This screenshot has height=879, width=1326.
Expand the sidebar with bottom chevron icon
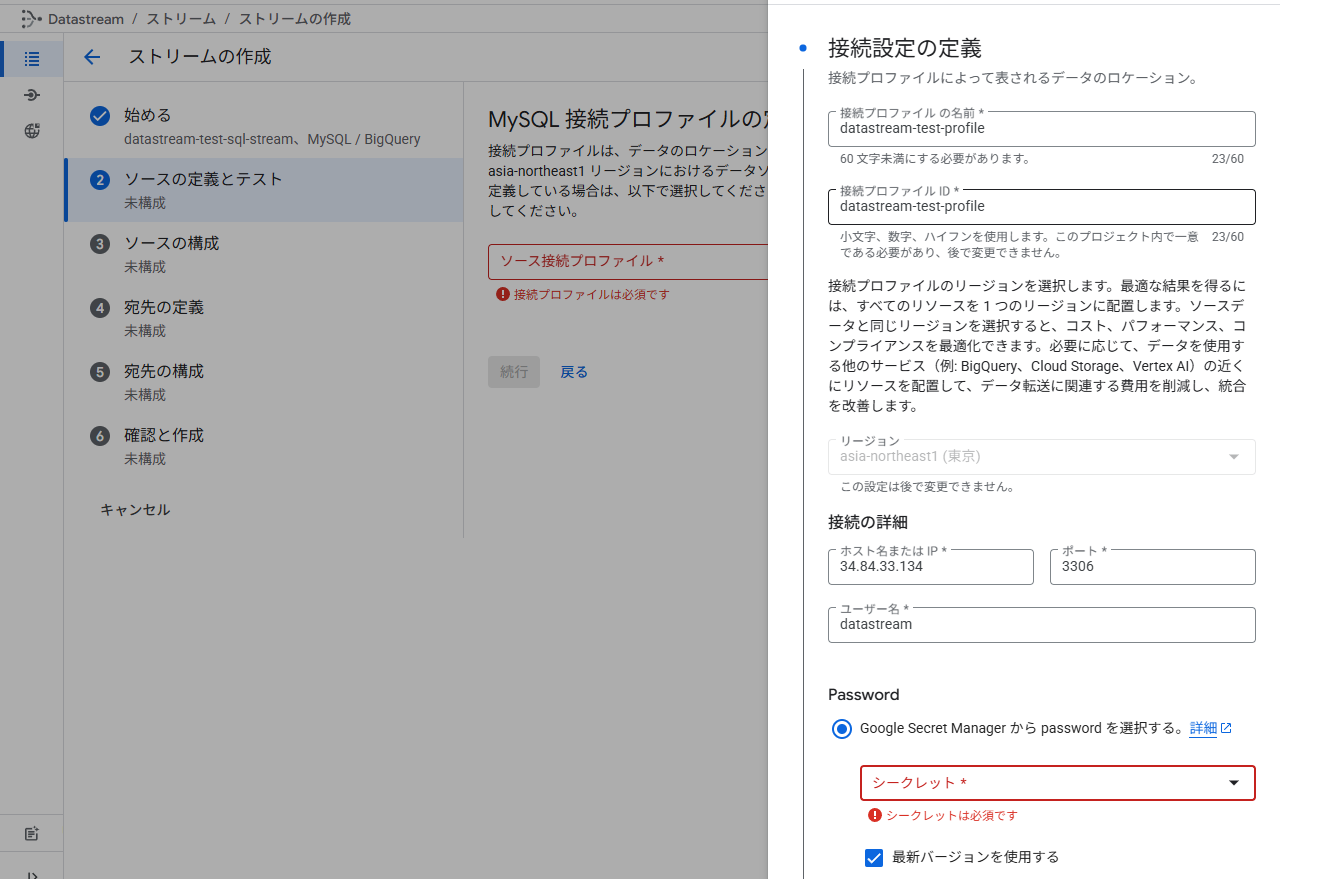pyautogui.click(x=32, y=874)
